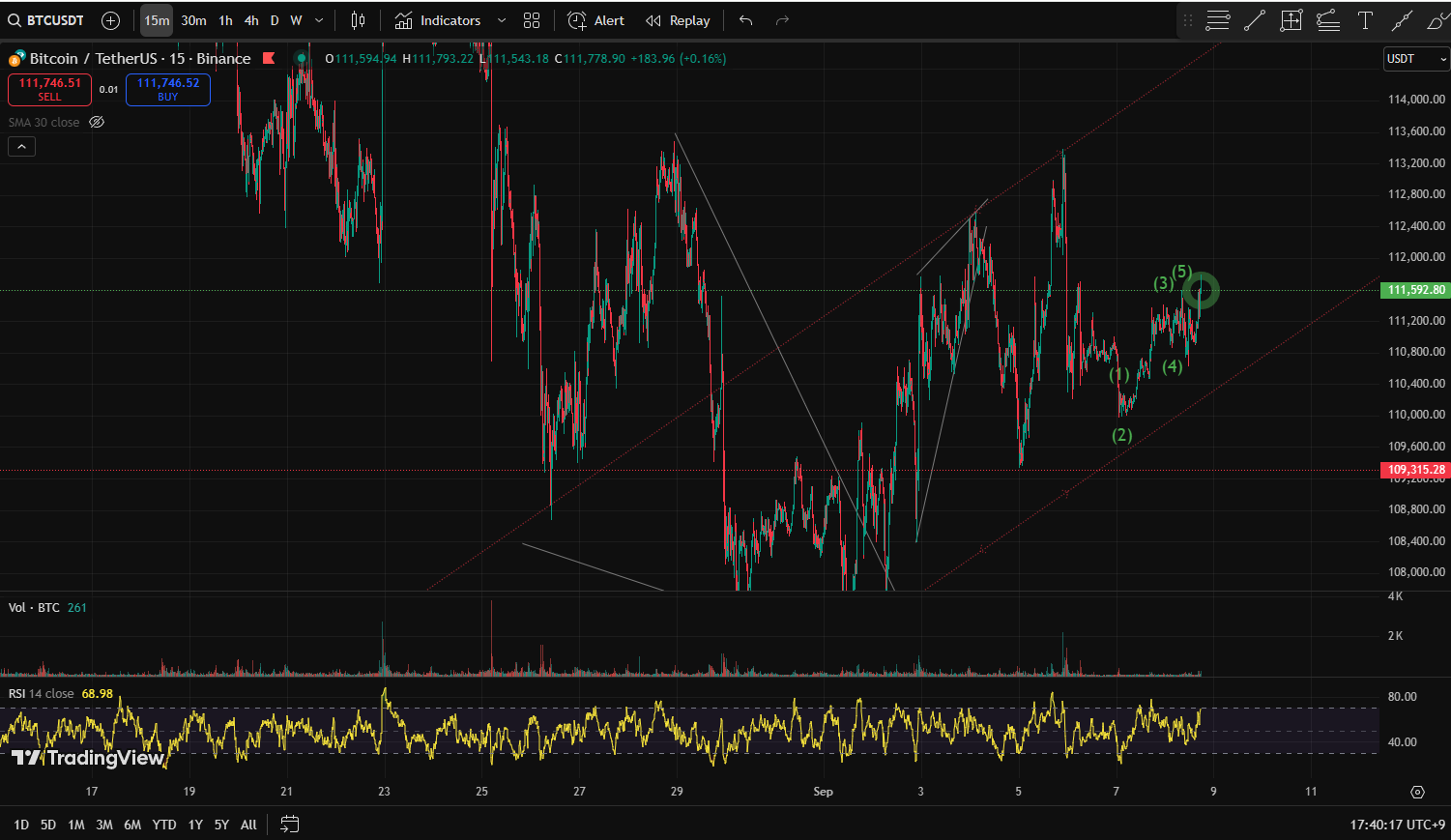The width and height of the screenshot is (1451, 840).
Task: Click the (2) Elliott wave label
Action: click(x=1121, y=435)
